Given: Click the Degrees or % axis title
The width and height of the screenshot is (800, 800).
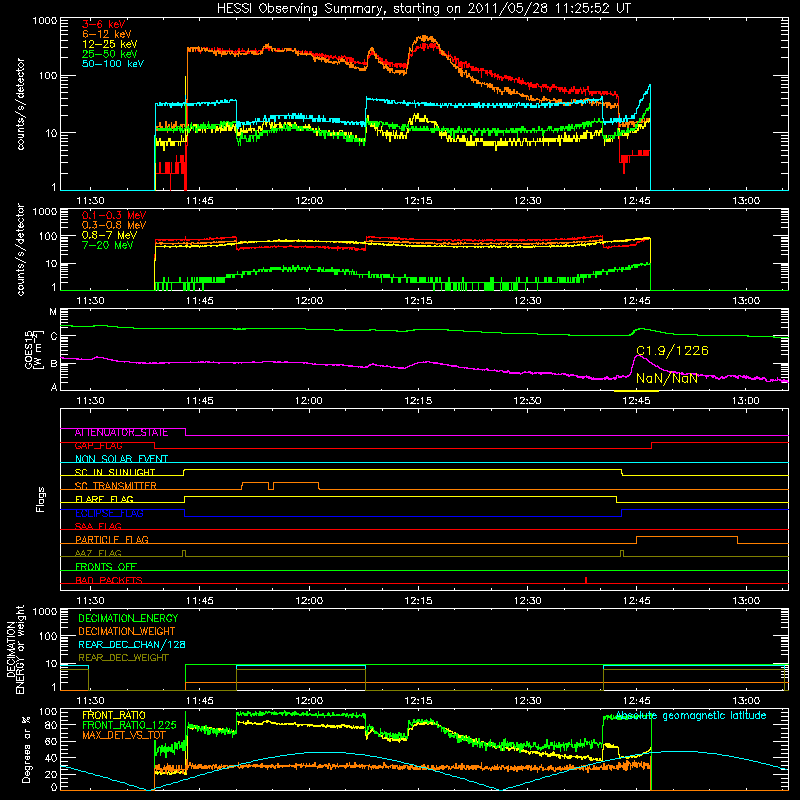Looking at the screenshot, I should tap(26, 749).
